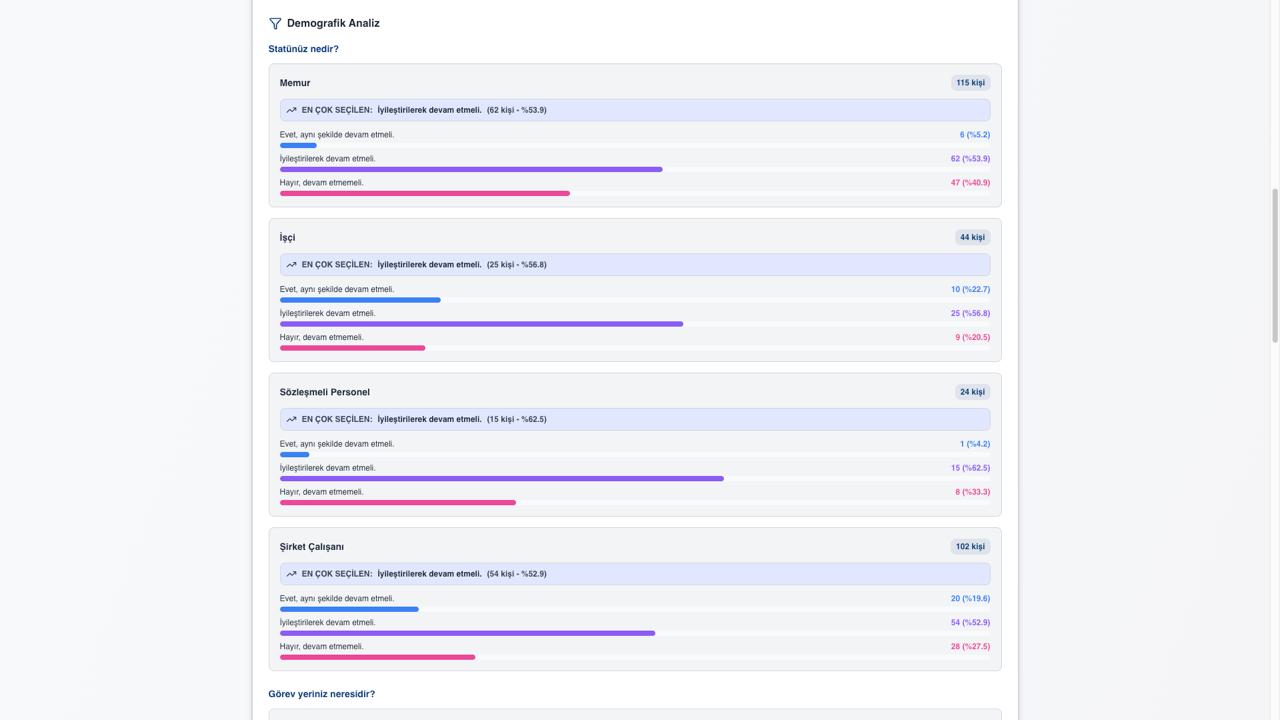This screenshot has height=720, width=1280.
Task: Click the funnel icon beside Demografik Analiz
Action: (275, 23)
